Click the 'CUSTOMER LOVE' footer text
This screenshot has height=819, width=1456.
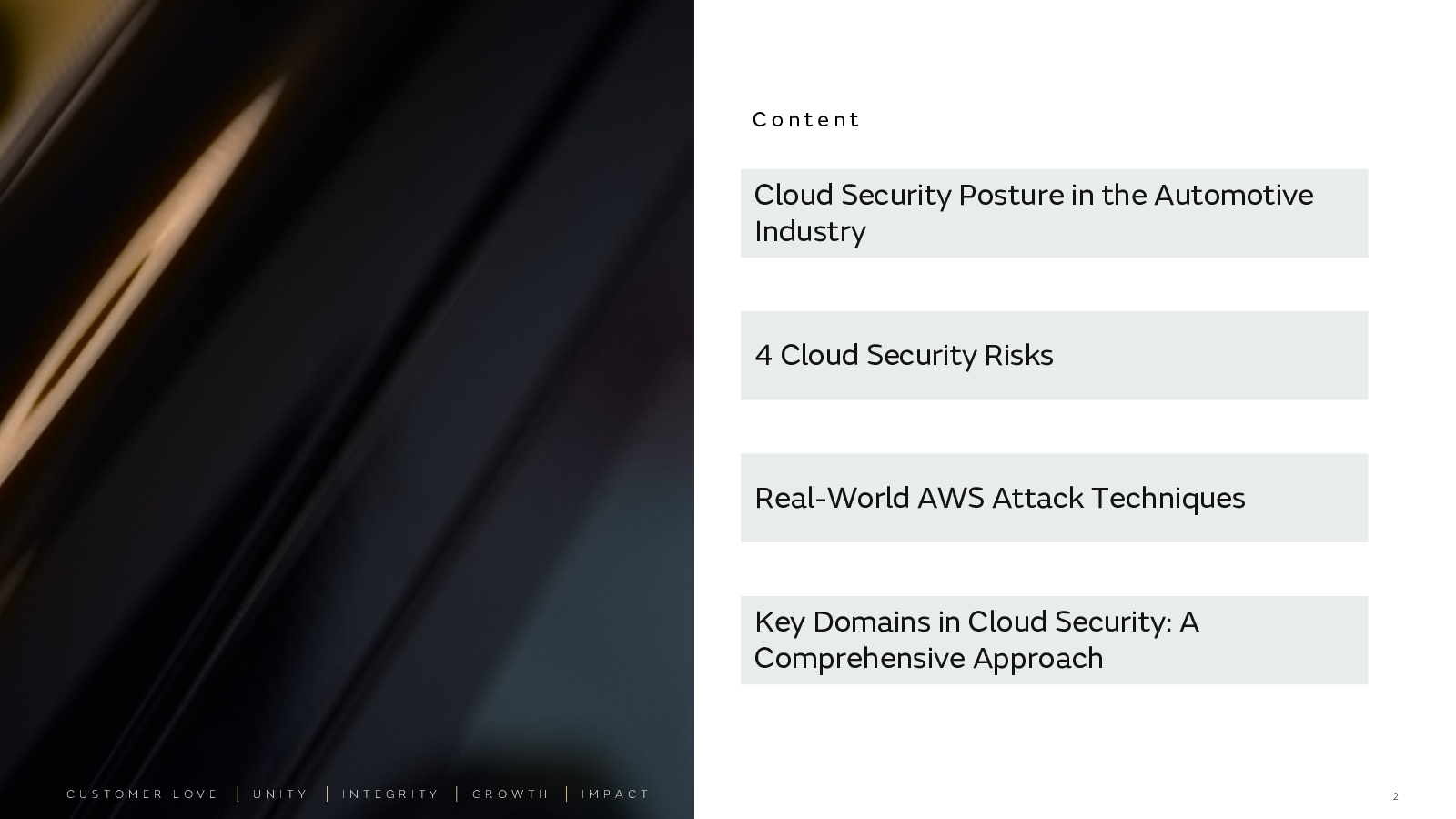point(142,794)
